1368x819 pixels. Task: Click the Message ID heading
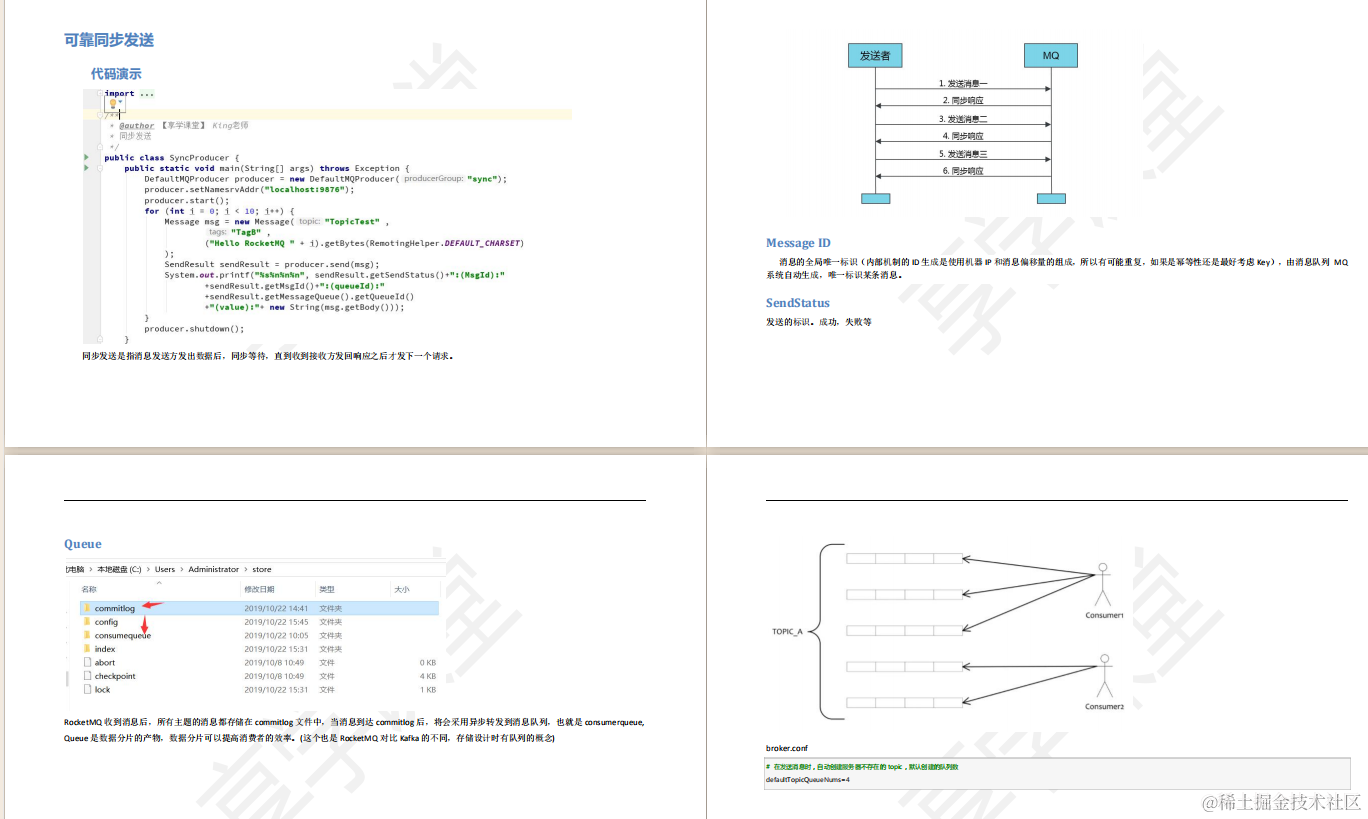798,243
